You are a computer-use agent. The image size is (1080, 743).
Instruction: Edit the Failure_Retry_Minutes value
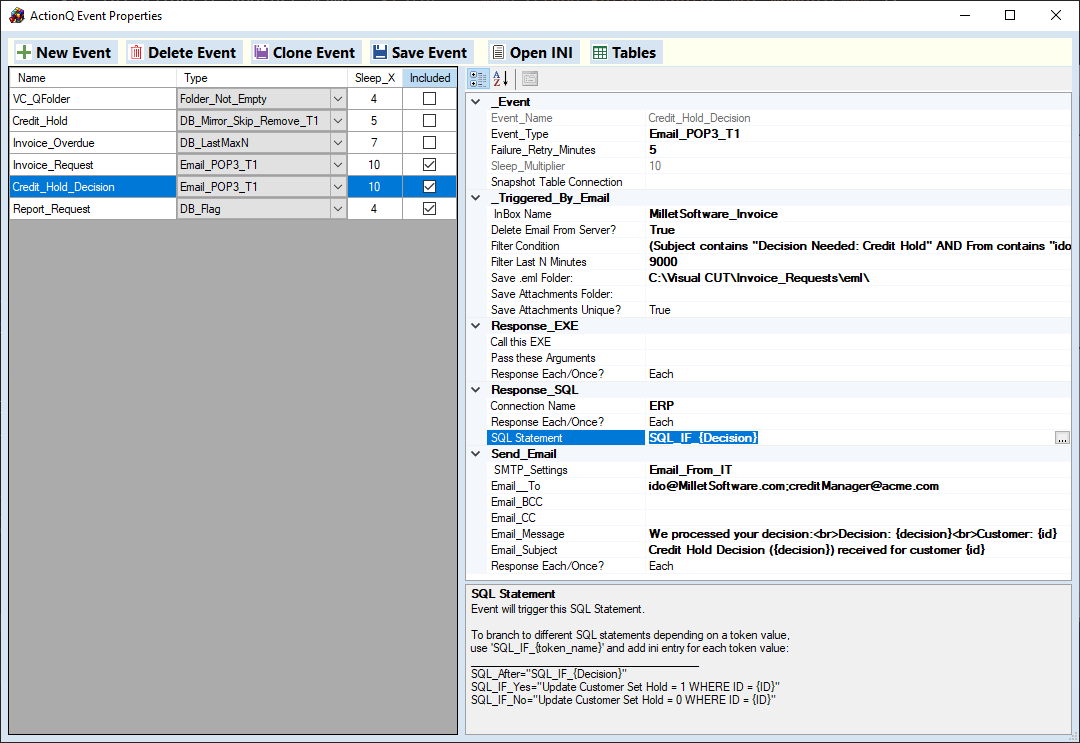[858, 150]
